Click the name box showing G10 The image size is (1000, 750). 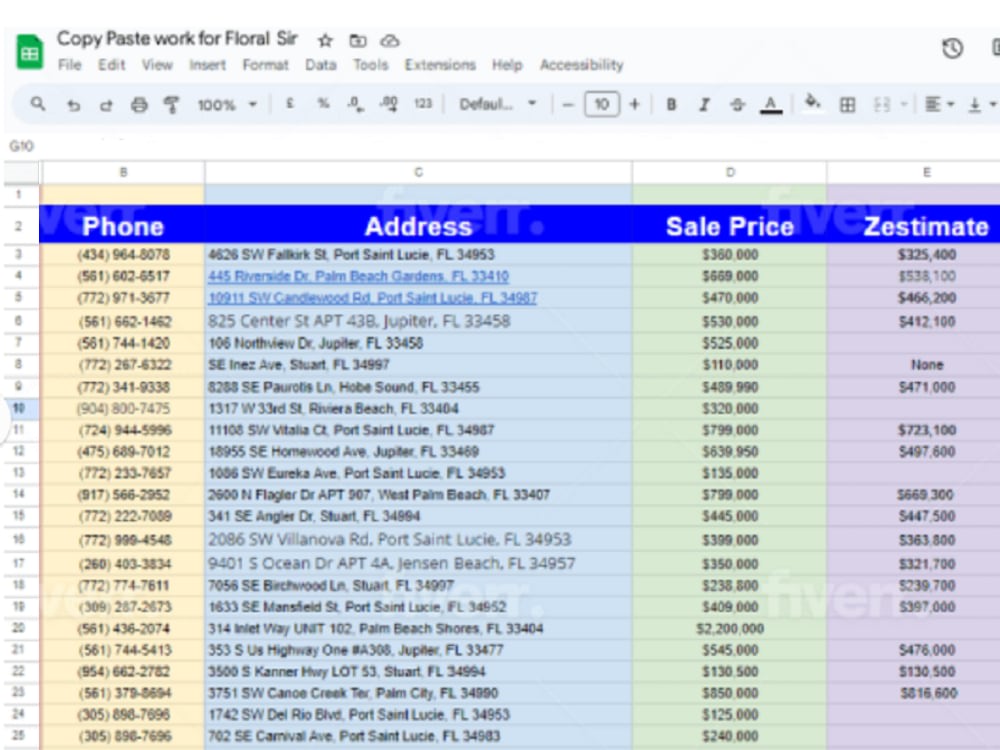(22, 146)
